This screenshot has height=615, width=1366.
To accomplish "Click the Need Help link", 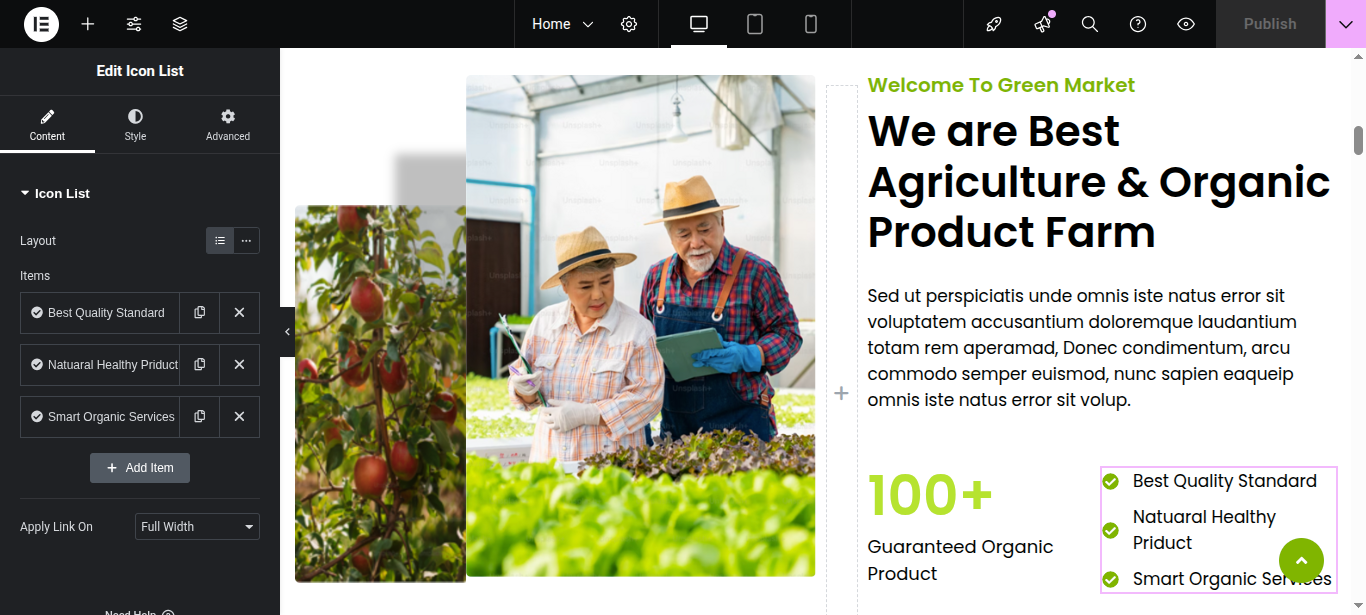I will 140,612.
